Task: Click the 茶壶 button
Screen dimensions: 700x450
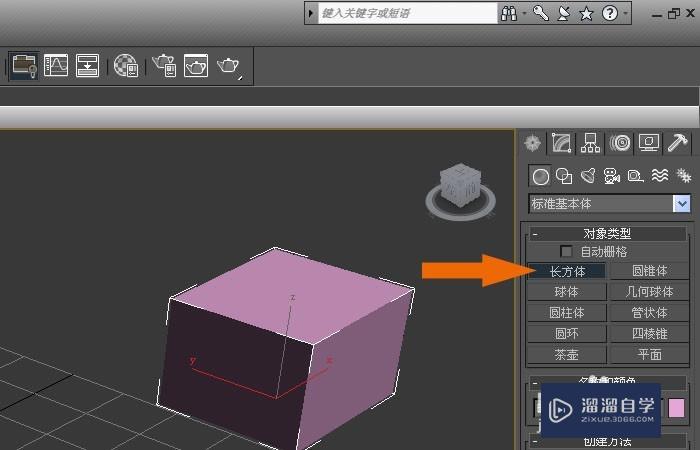Action: click(x=567, y=355)
